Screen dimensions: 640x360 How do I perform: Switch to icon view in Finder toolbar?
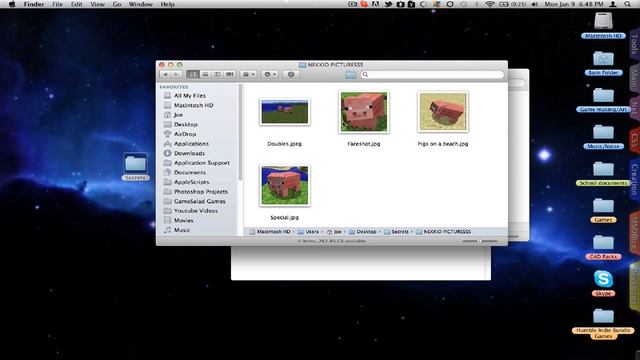click(x=193, y=74)
